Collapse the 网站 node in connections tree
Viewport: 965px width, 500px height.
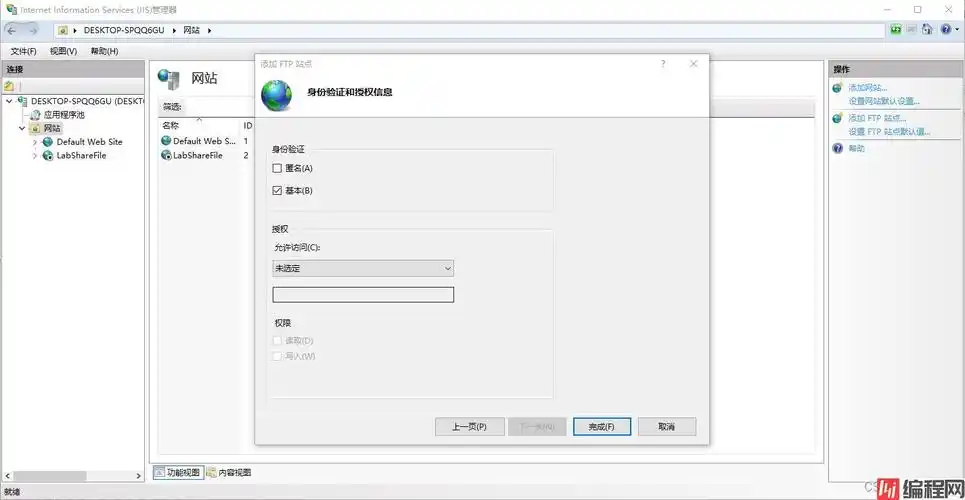coord(22,129)
